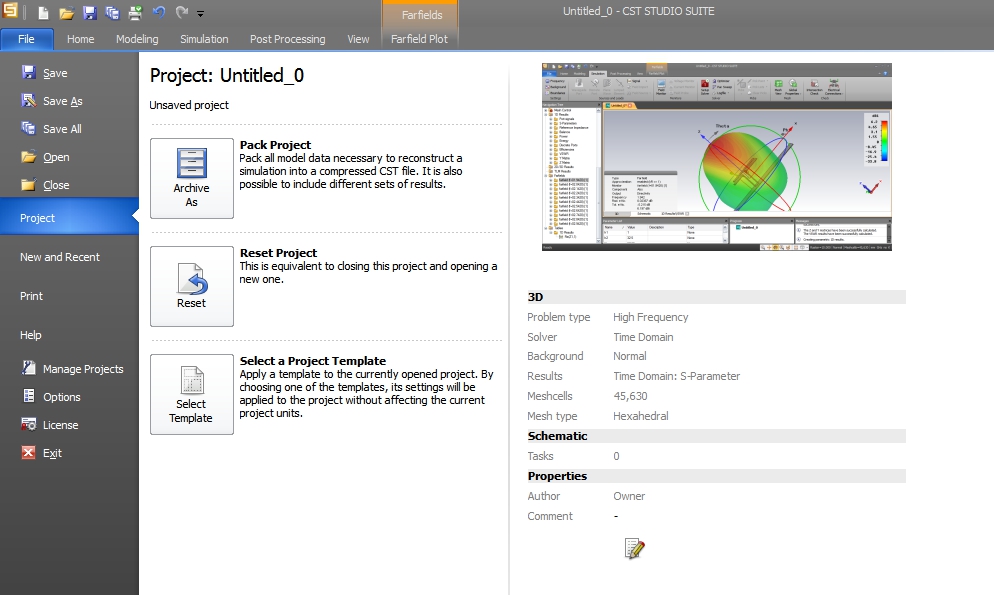Select Help in the sidebar
Viewport: 994px width, 595px height.
click(30, 335)
